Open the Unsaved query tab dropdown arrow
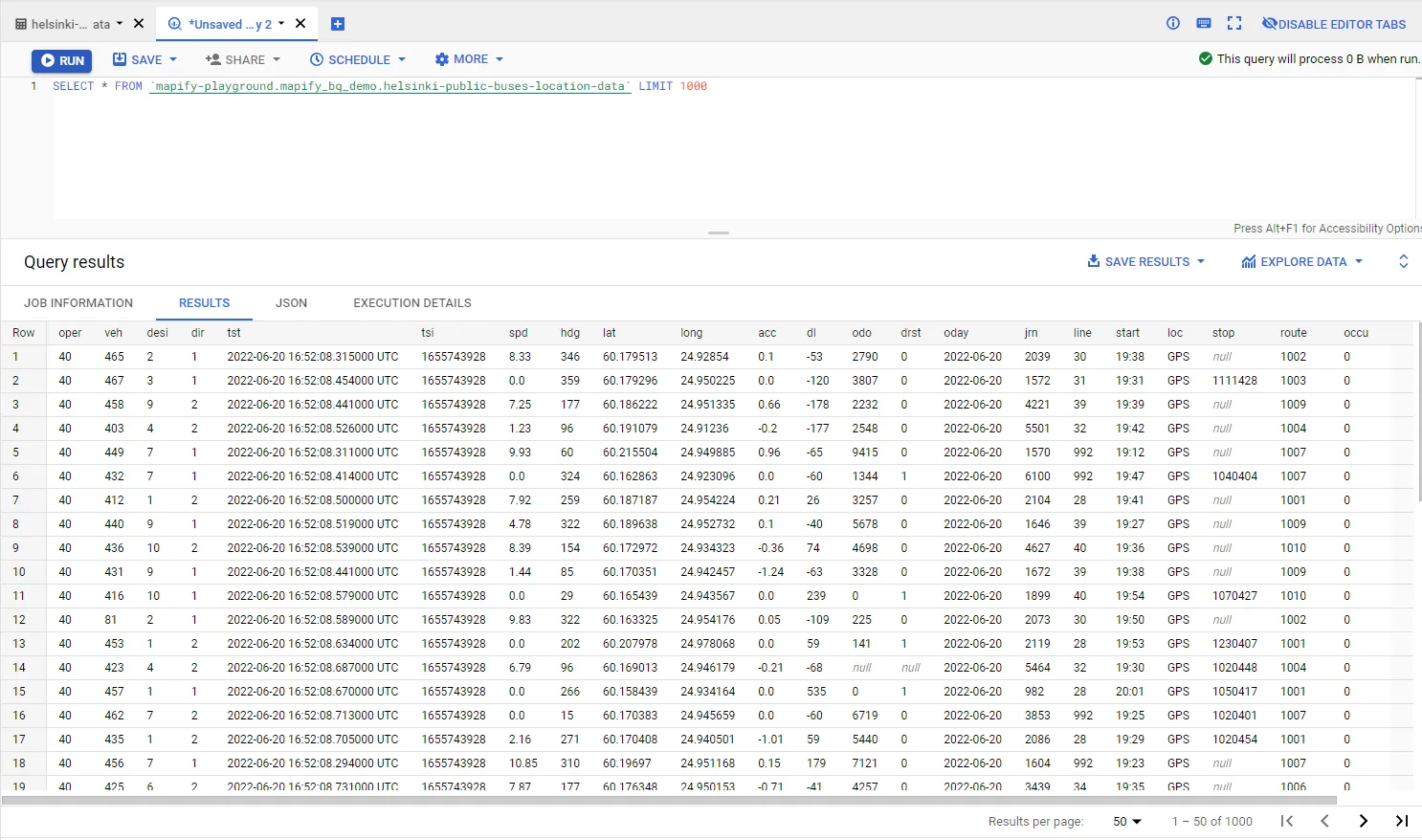Viewport: 1422px width, 840px height. pyautogui.click(x=281, y=24)
